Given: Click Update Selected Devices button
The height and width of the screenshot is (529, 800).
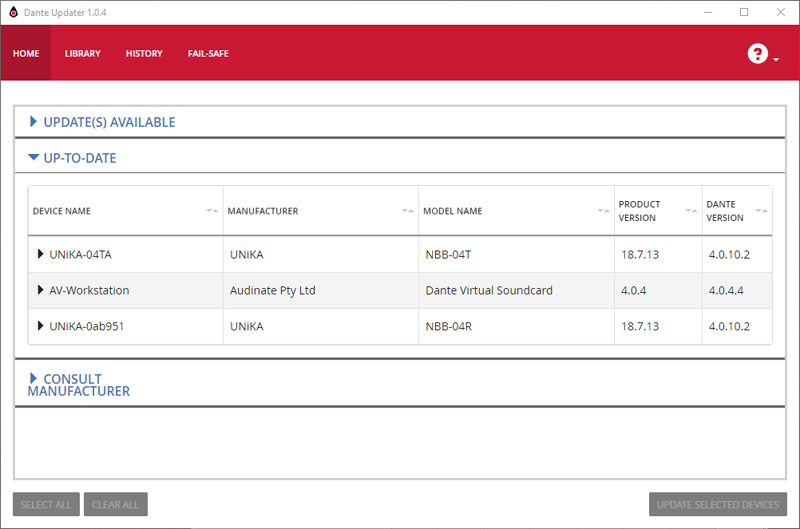Looking at the screenshot, I should tap(717, 504).
